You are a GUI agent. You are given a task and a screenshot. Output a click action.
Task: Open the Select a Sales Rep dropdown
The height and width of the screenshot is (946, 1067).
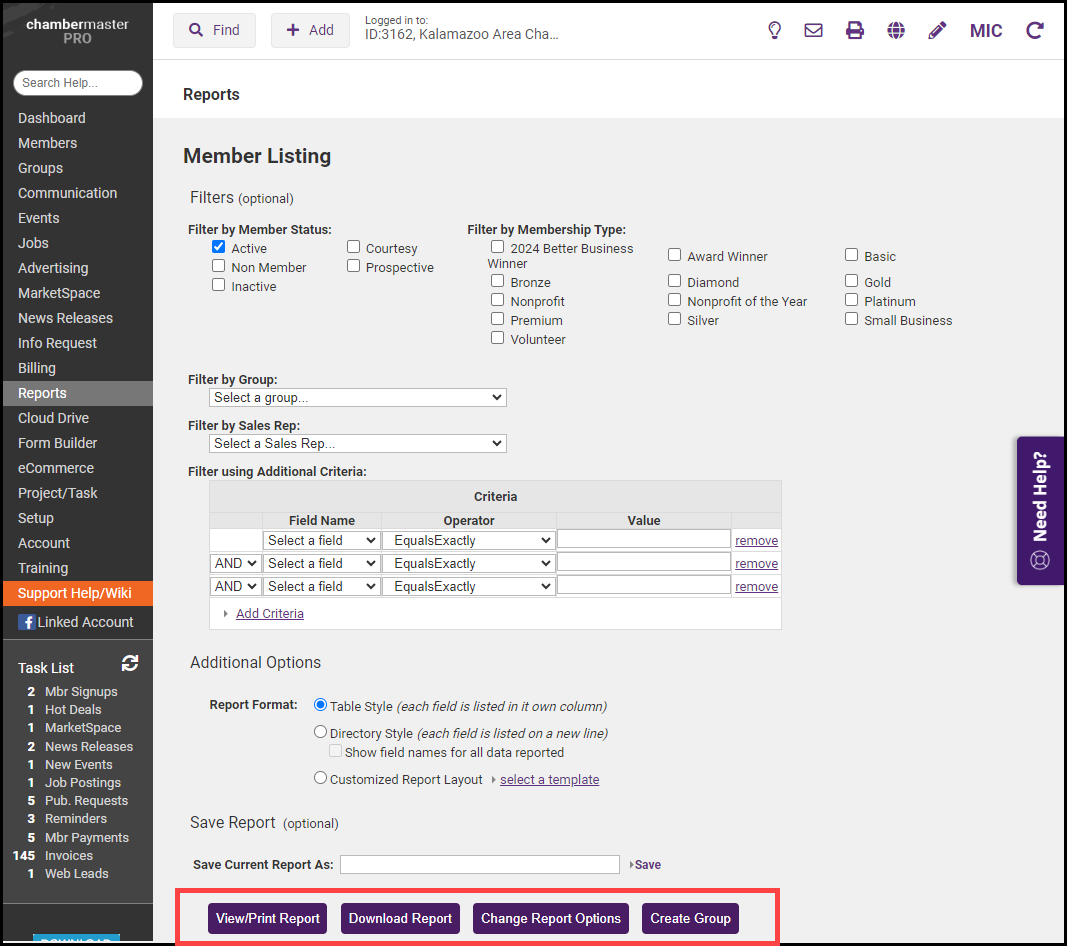coord(358,443)
